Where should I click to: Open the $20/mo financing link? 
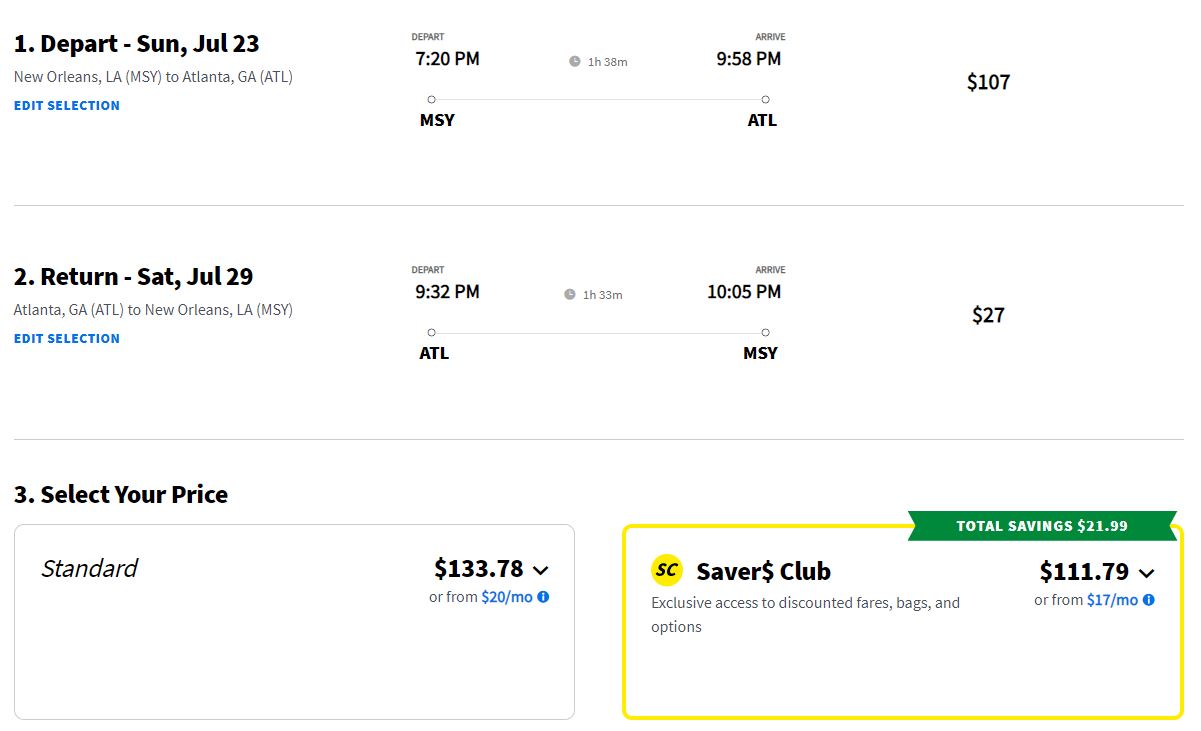click(507, 597)
